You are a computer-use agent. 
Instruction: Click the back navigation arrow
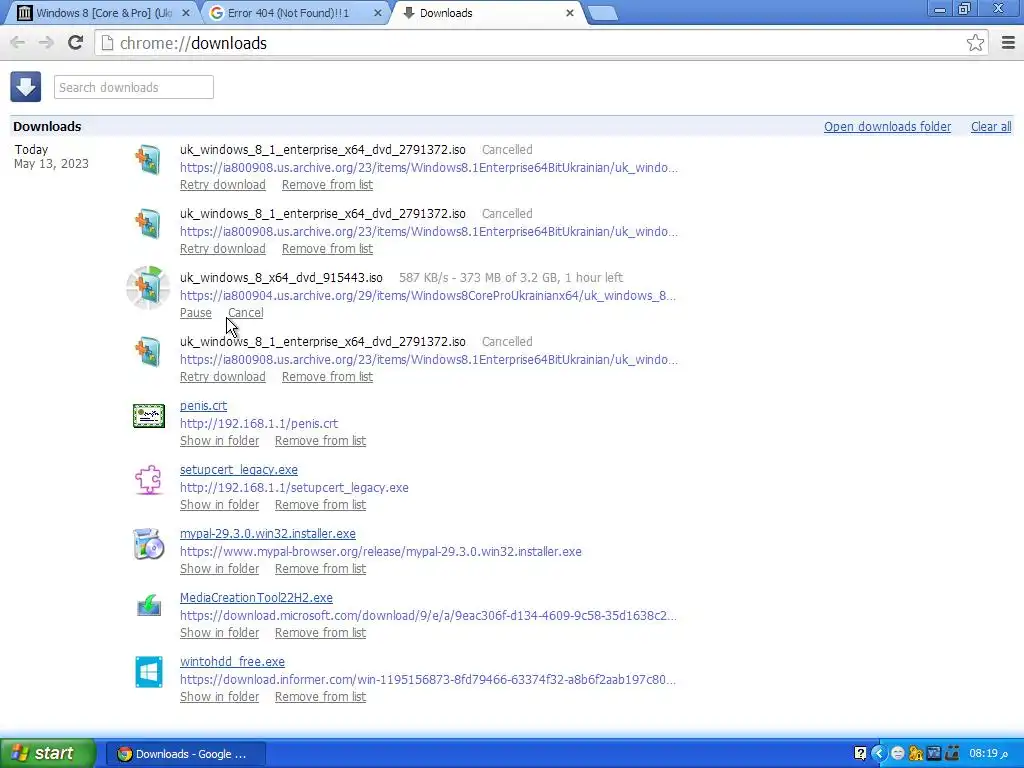(18, 43)
